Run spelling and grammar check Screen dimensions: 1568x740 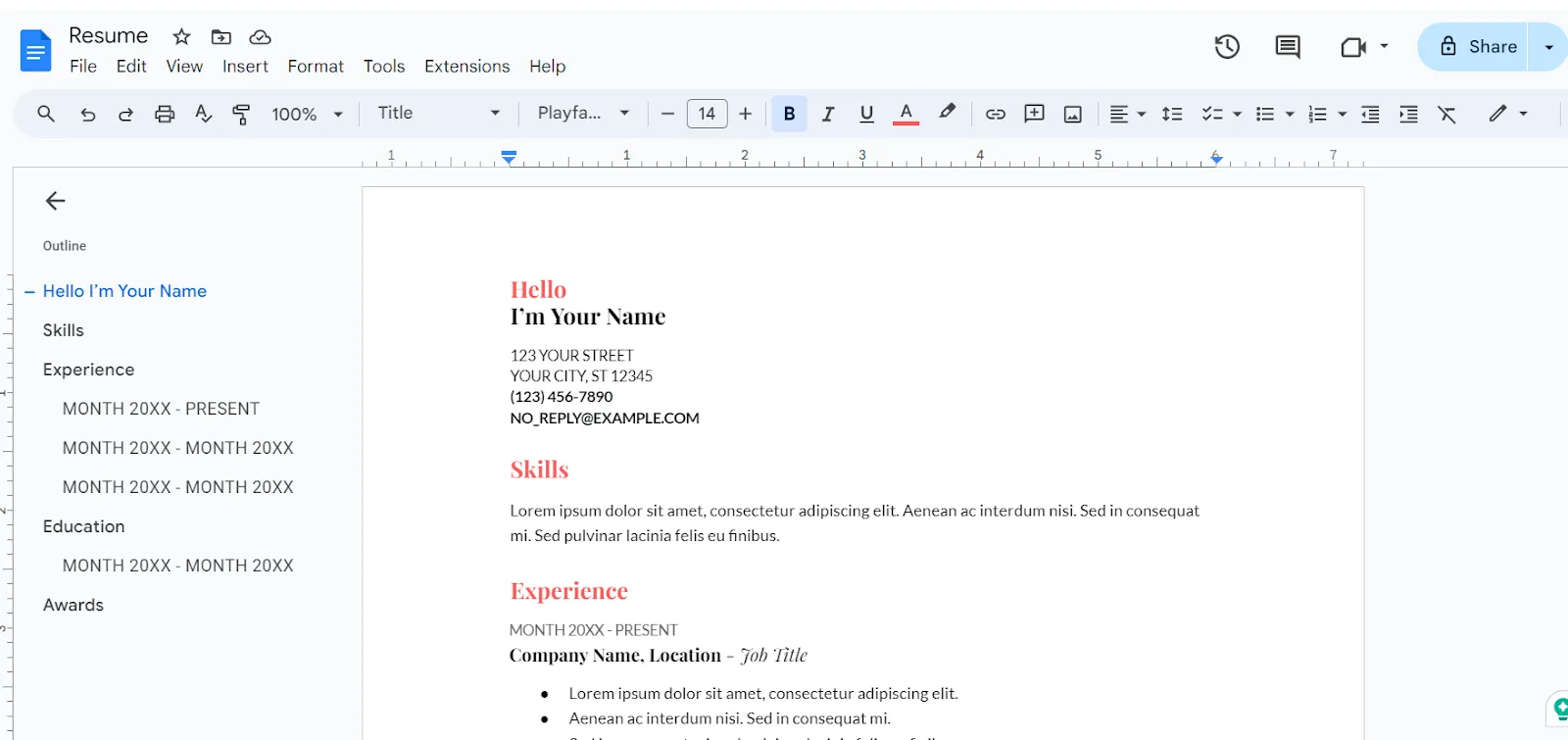click(x=203, y=114)
